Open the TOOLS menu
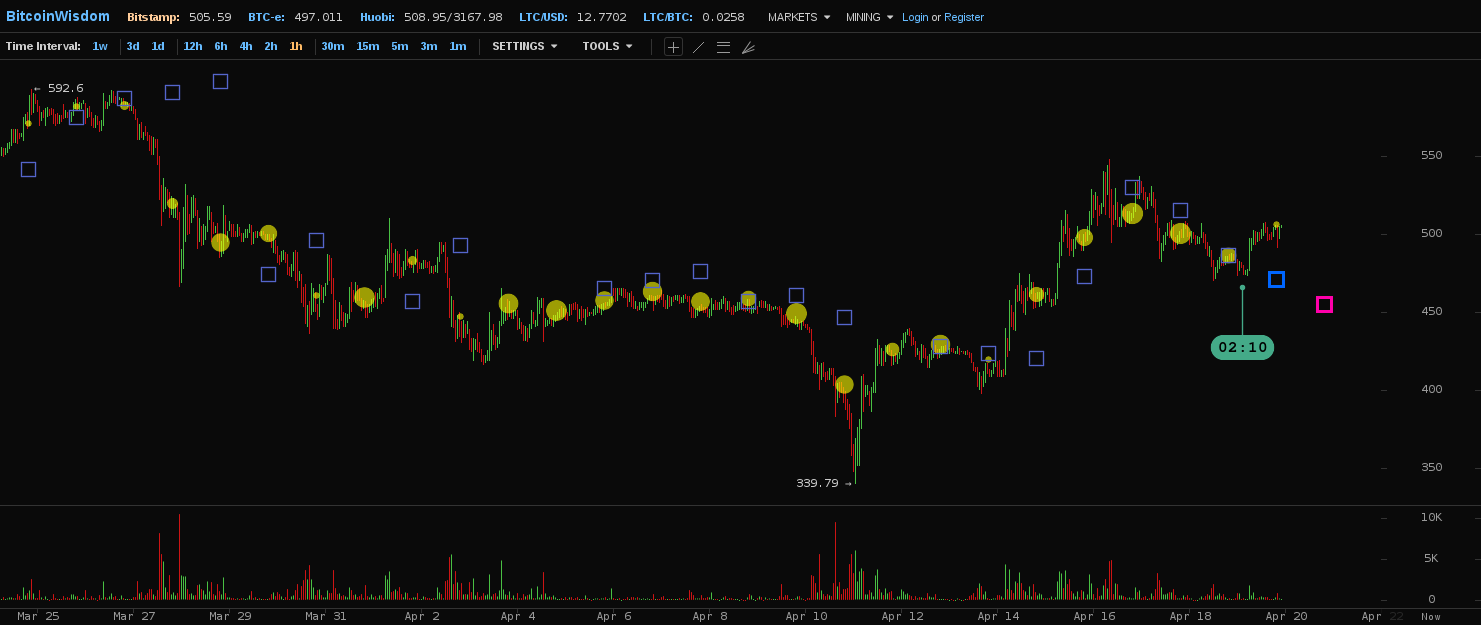The height and width of the screenshot is (625, 1481). [x=607, y=46]
